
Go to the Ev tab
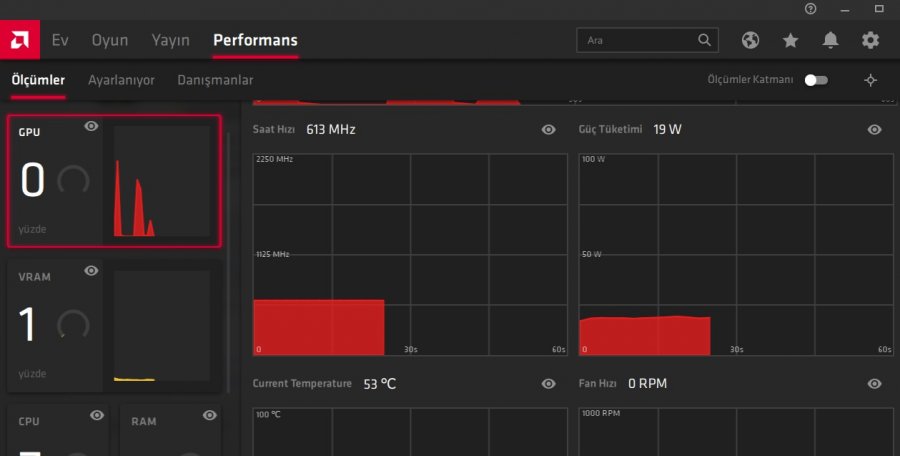pos(60,40)
